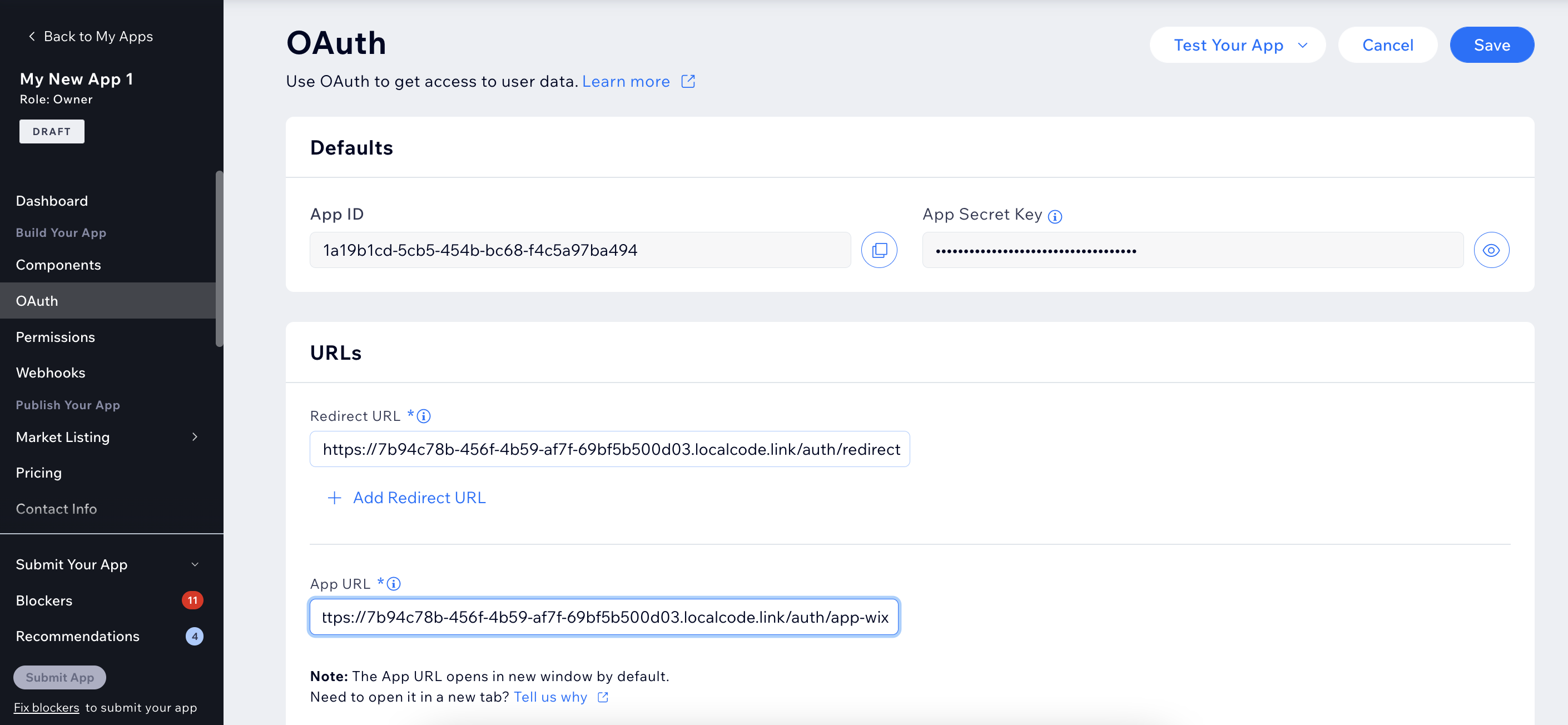Click the Role: Owner text
The height and width of the screenshot is (725, 1568).
click(x=56, y=99)
